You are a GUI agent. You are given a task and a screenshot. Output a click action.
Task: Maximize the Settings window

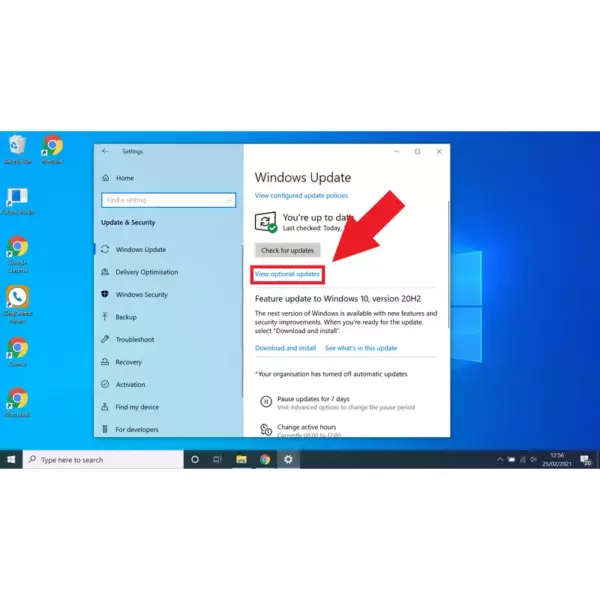(417, 152)
